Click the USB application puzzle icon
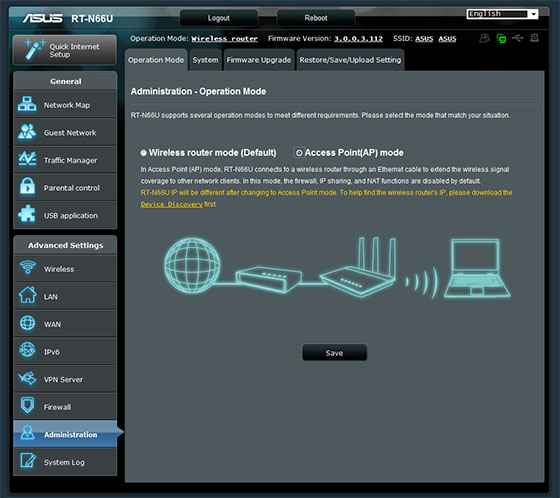Viewport: 560px width, 498px height. [x=27, y=214]
